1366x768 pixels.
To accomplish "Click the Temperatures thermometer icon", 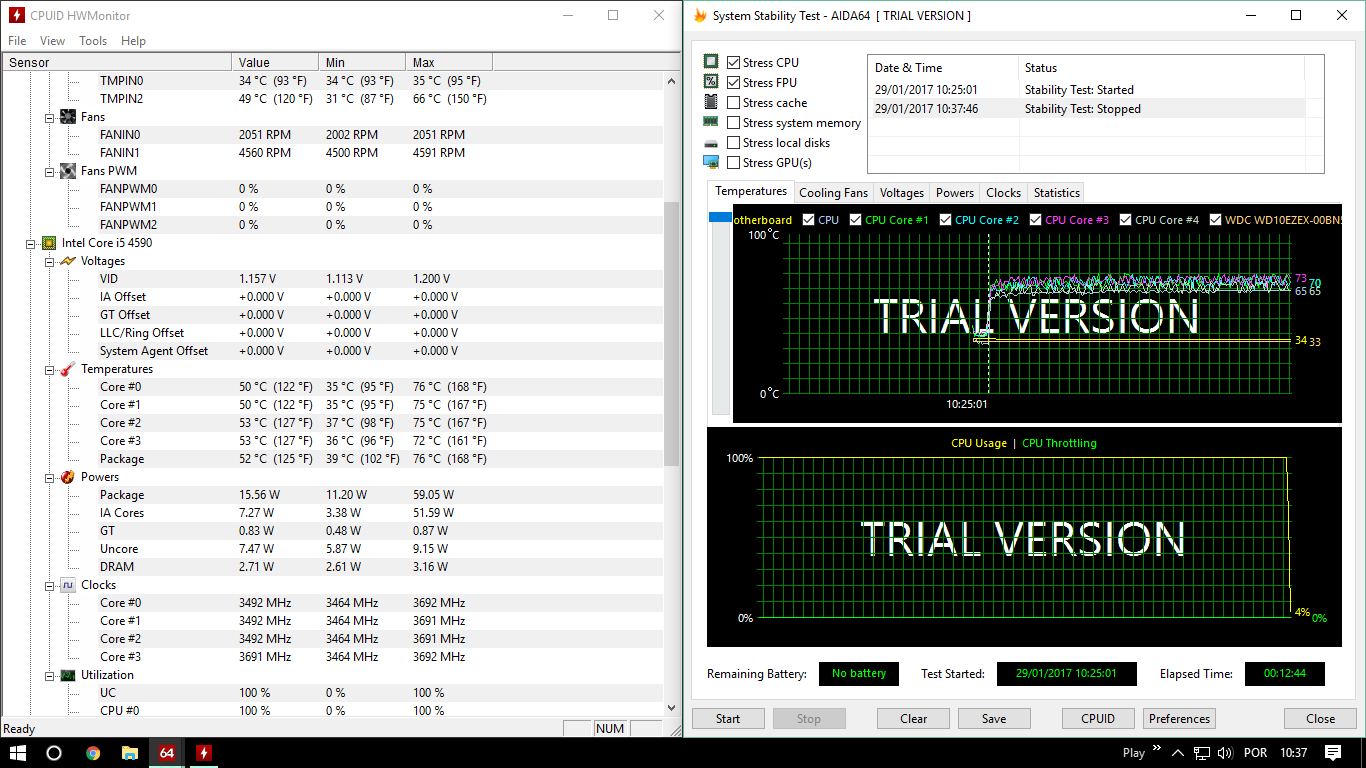I will pos(68,369).
